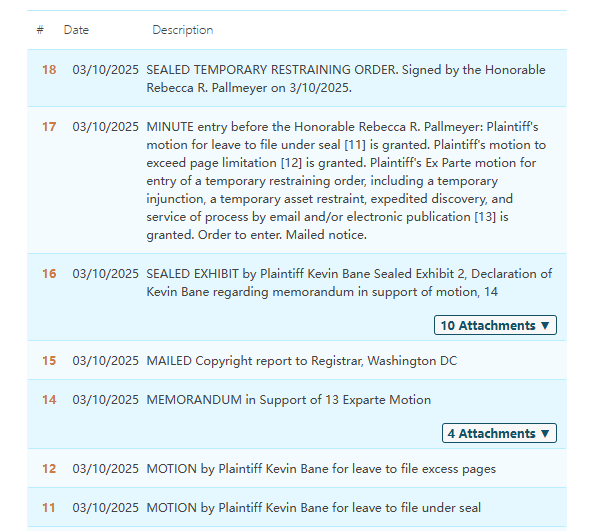
Task: Select the MAILED Copyright report row
Action: click(x=297, y=361)
